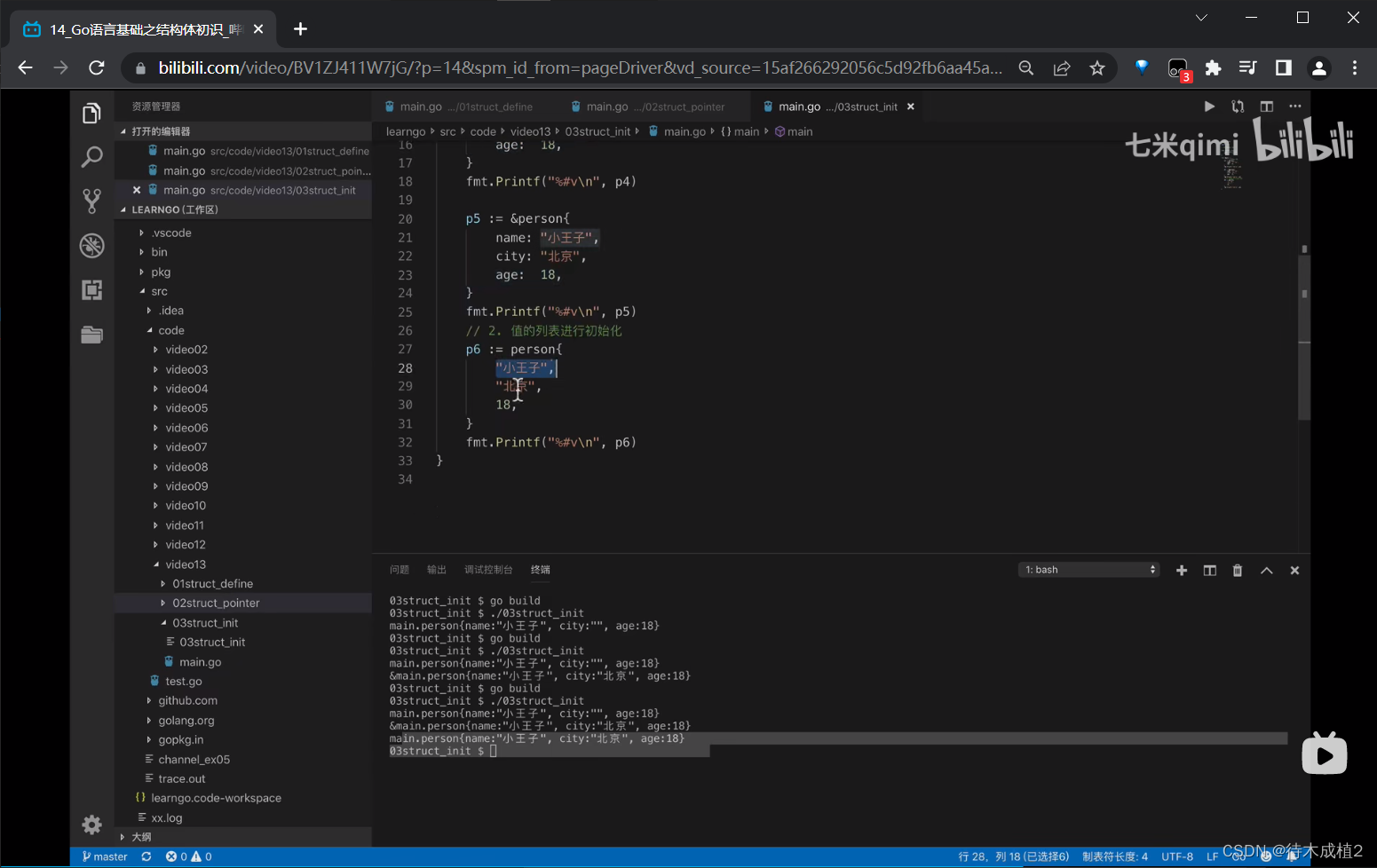The height and width of the screenshot is (868, 1377).
Task: Click the master branch indicator
Action: [105, 856]
